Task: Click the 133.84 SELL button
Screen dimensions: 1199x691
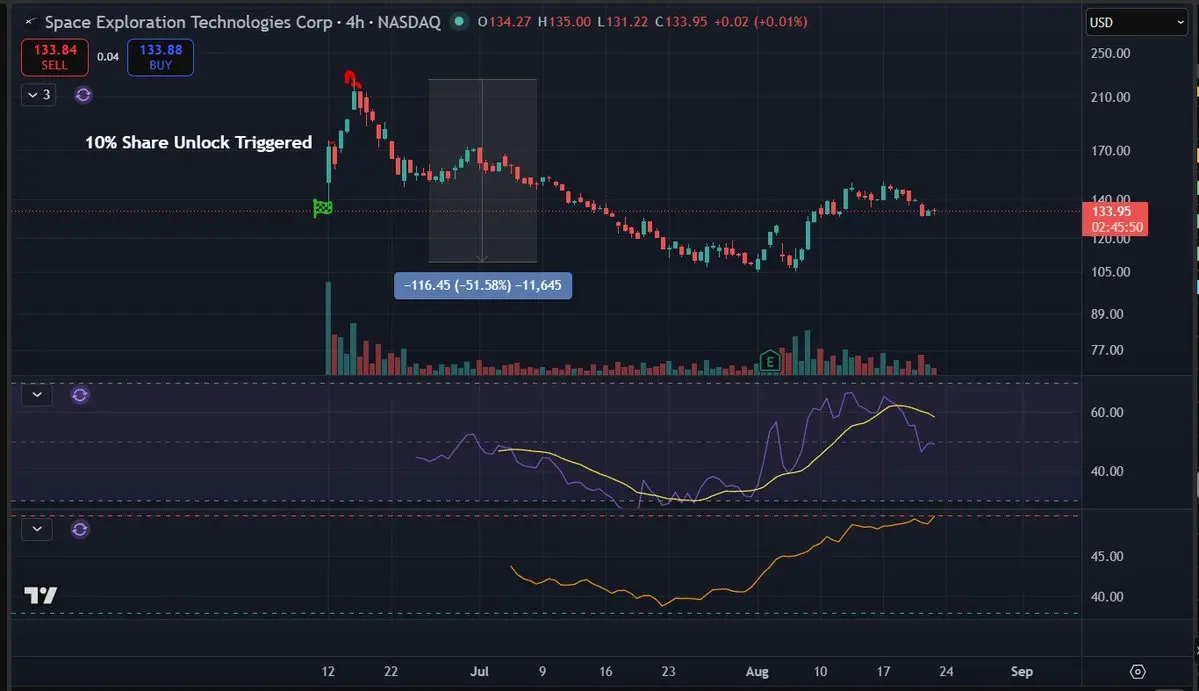Action: click(x=54, y=57)
